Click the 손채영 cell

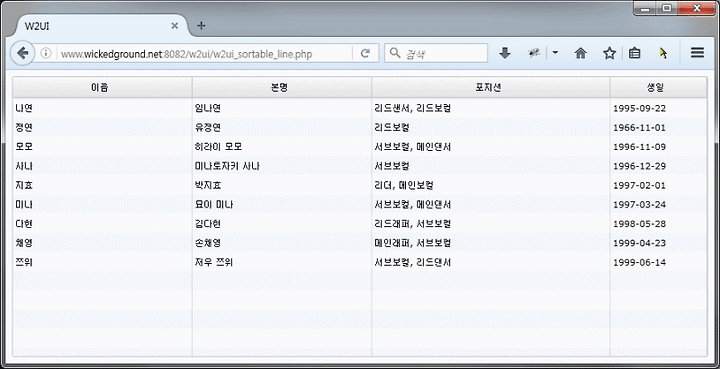[282, 243]
